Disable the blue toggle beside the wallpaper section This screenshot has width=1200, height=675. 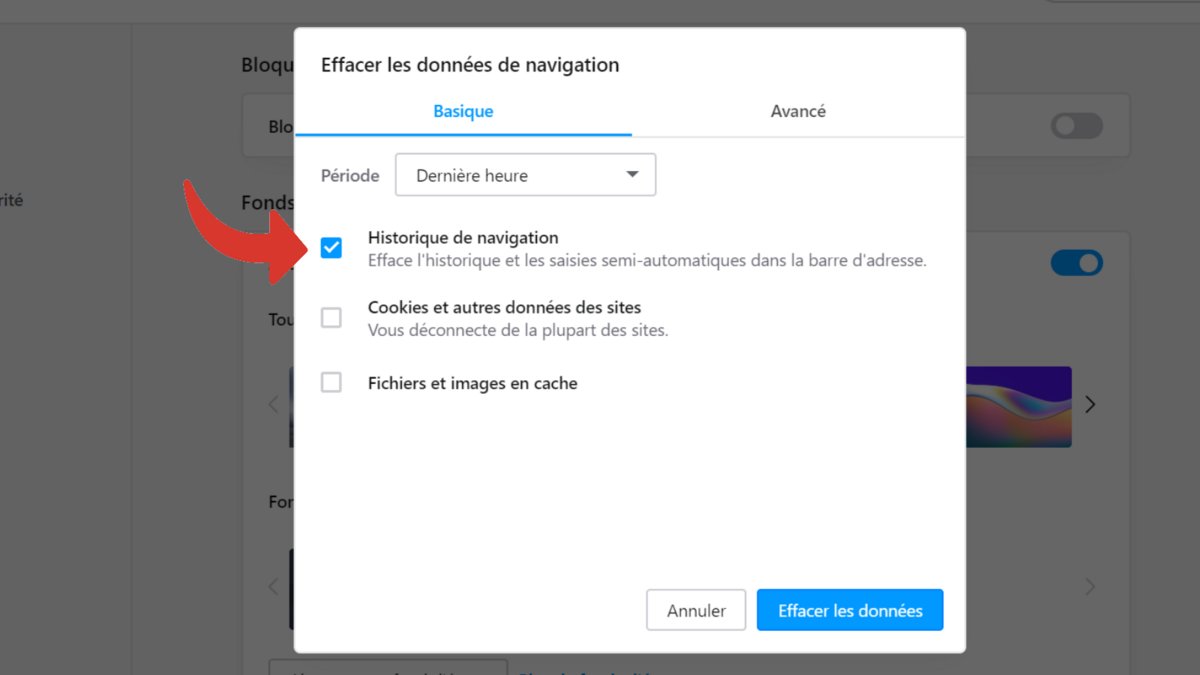coord(1077,262)
